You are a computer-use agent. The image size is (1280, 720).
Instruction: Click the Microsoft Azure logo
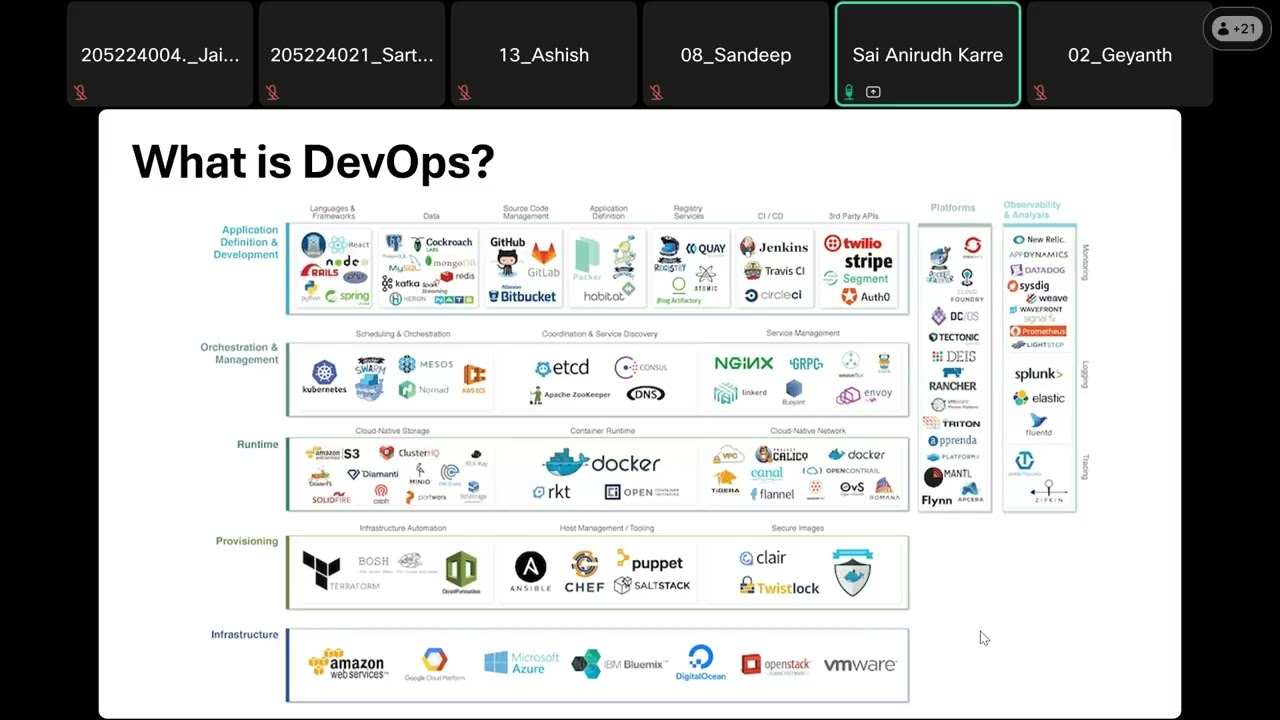click(521, 662)
